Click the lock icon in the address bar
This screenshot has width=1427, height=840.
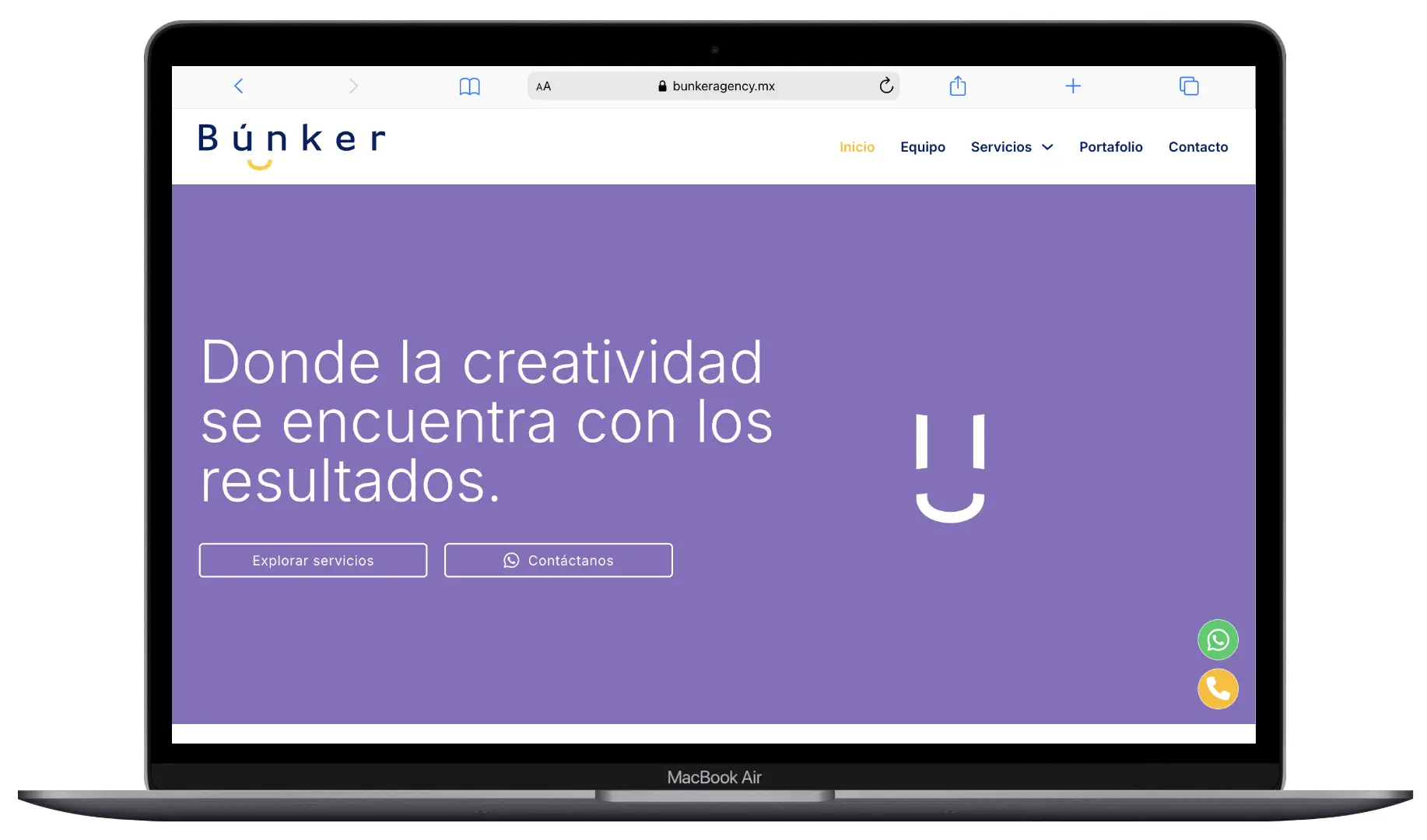pos(662,86)
